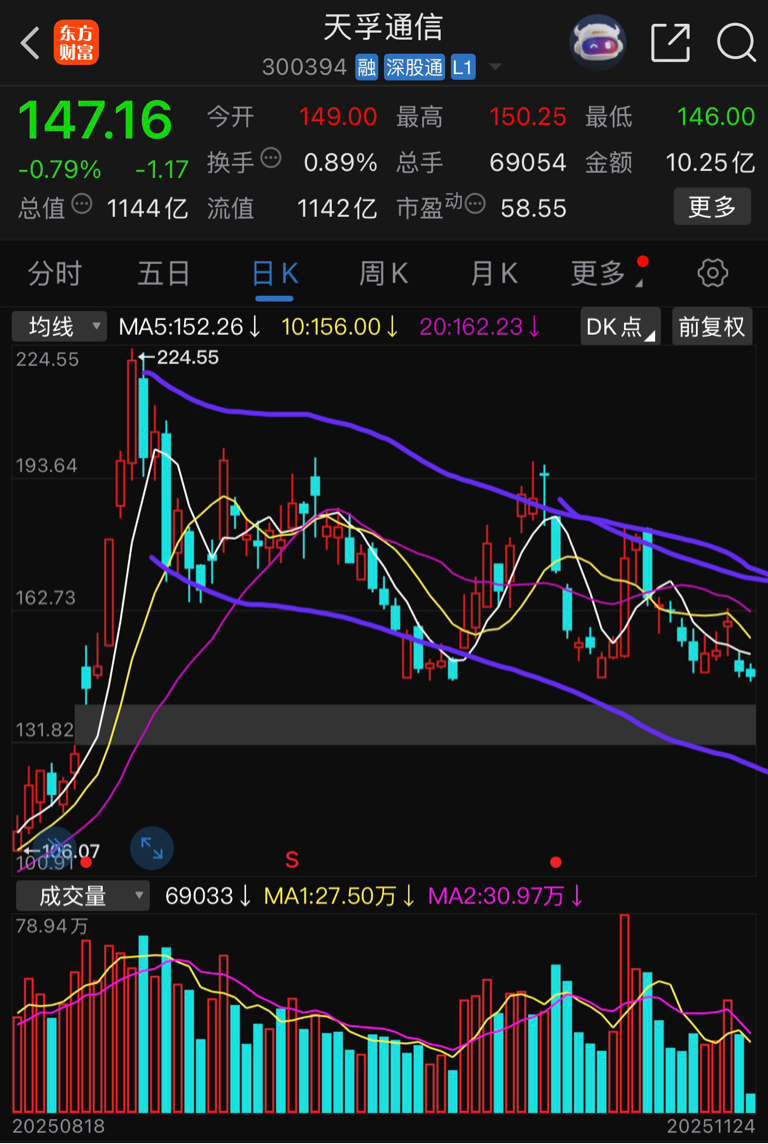Tap the L1 quote level badge
This screenshot has width=768, height=1144.
[462, 68]
